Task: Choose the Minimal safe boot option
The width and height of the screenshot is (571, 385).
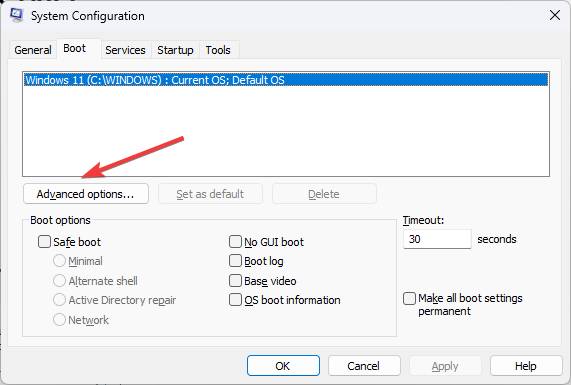Action: (x=59, y=261)
